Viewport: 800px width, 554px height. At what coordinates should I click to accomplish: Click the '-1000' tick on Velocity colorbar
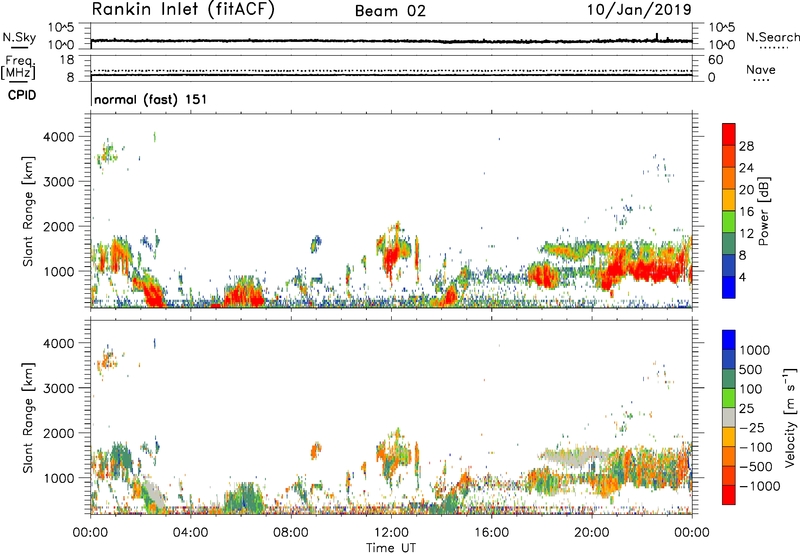[760, 486]
